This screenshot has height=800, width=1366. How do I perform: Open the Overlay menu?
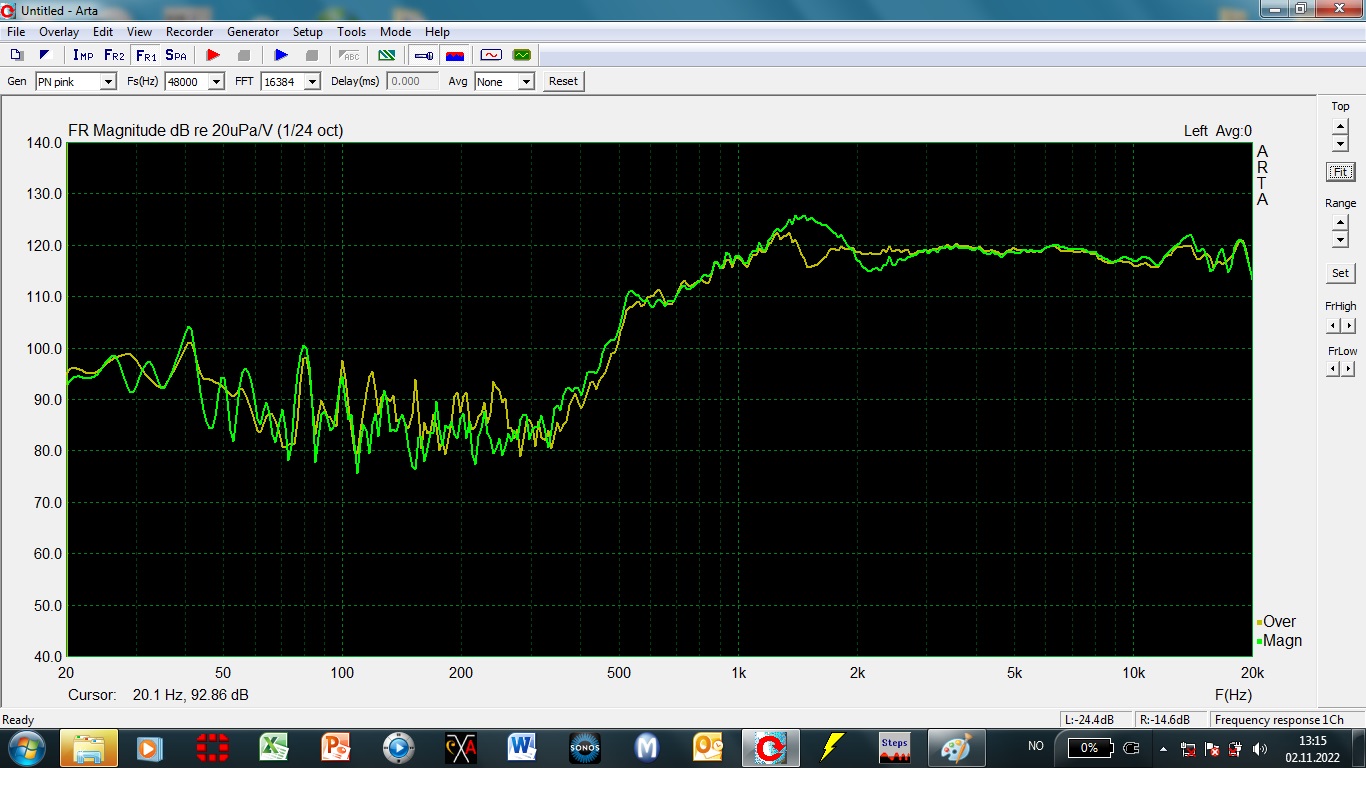[59, 32]
